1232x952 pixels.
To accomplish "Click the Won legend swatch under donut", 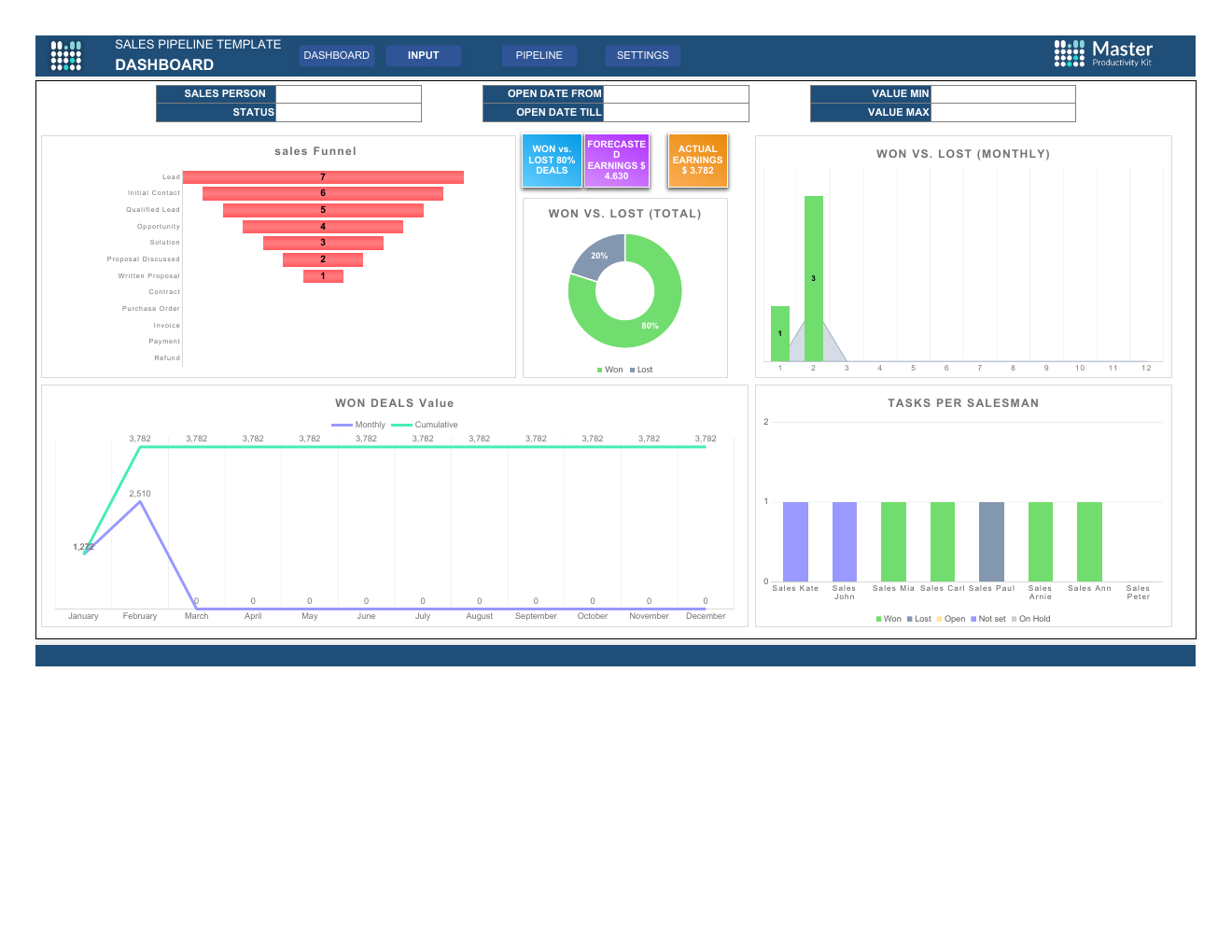I will [x=600, y=371].
